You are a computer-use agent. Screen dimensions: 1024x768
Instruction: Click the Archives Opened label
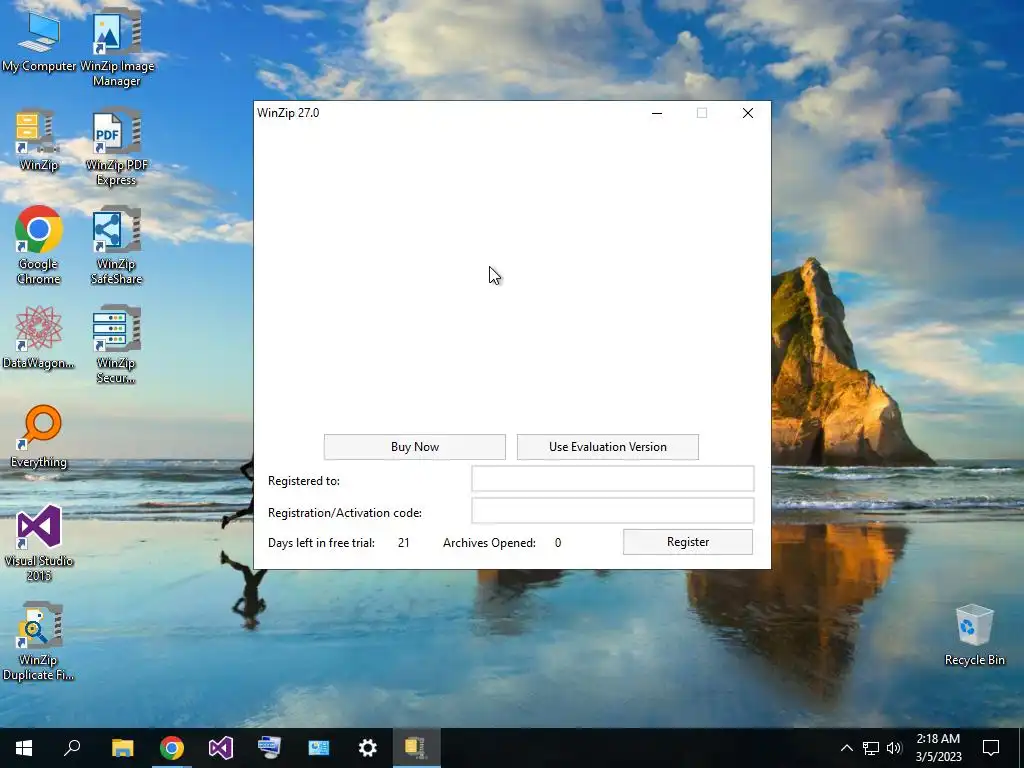(x=489, y=543)
